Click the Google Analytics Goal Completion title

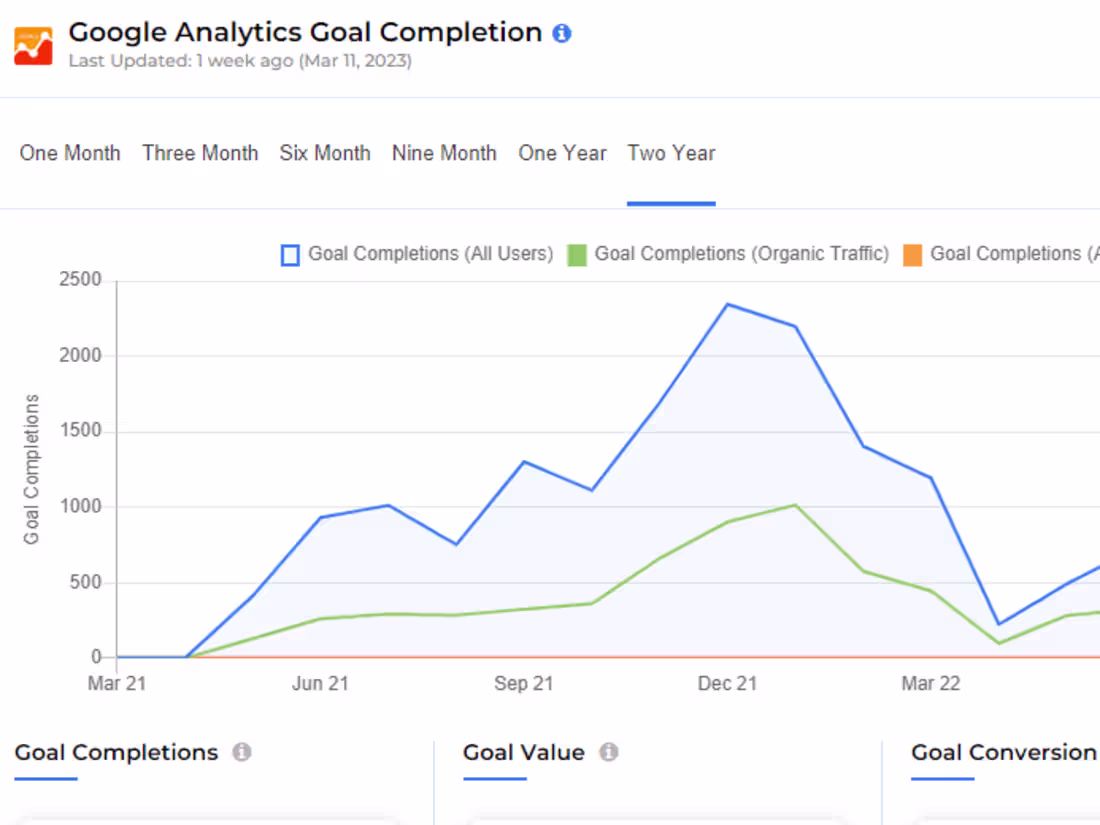(305, 32)
